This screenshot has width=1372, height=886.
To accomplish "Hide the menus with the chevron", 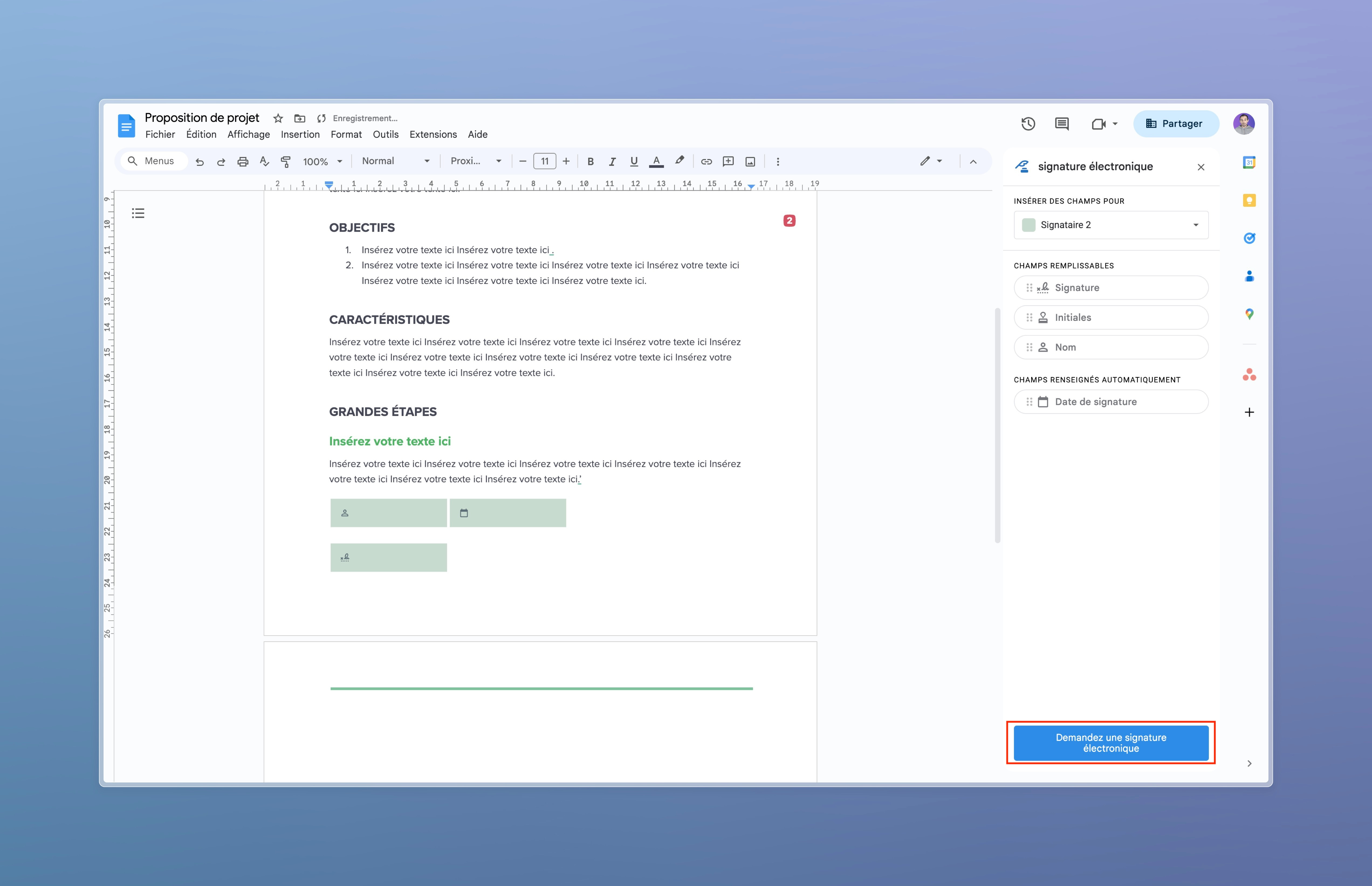I will click(x=973, y=162).
